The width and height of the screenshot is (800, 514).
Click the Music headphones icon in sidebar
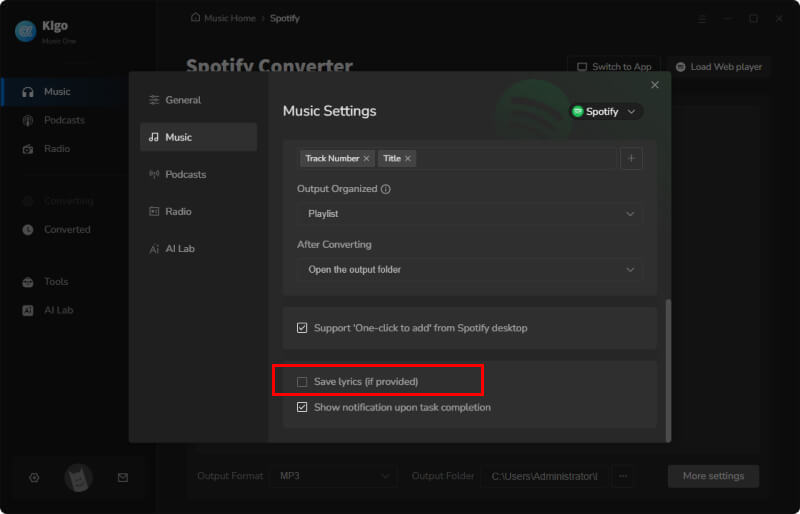28,92
